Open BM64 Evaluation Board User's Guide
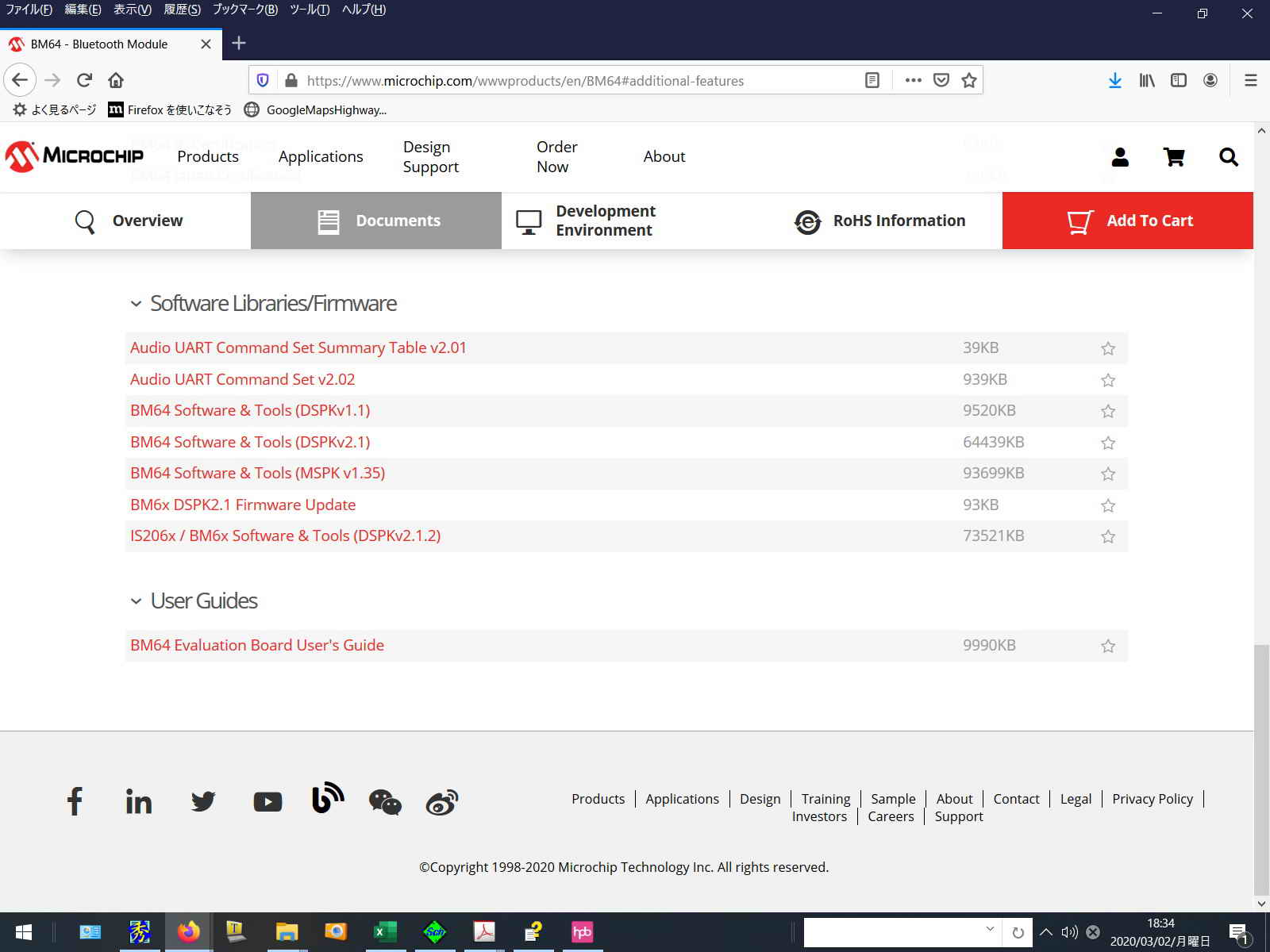The width and height of the screenshot is (1270, 952). click(257, 645)
